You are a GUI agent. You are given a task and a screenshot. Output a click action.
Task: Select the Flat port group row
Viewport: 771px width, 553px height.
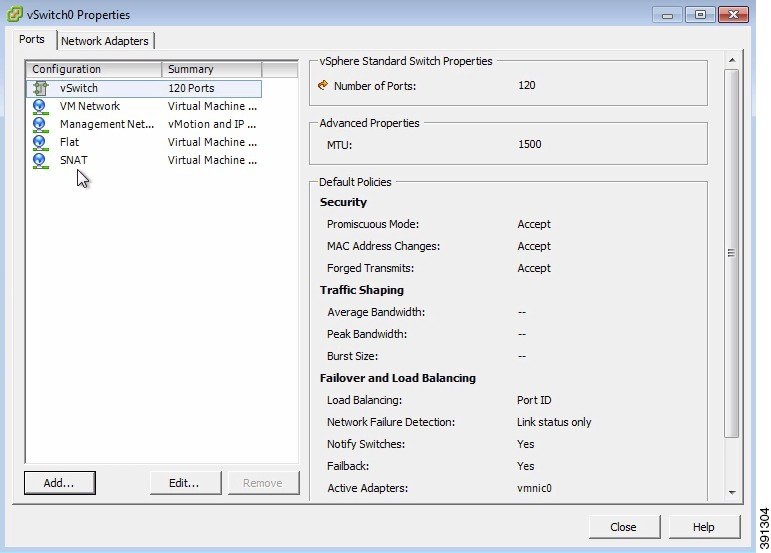(x=144, y=142)
